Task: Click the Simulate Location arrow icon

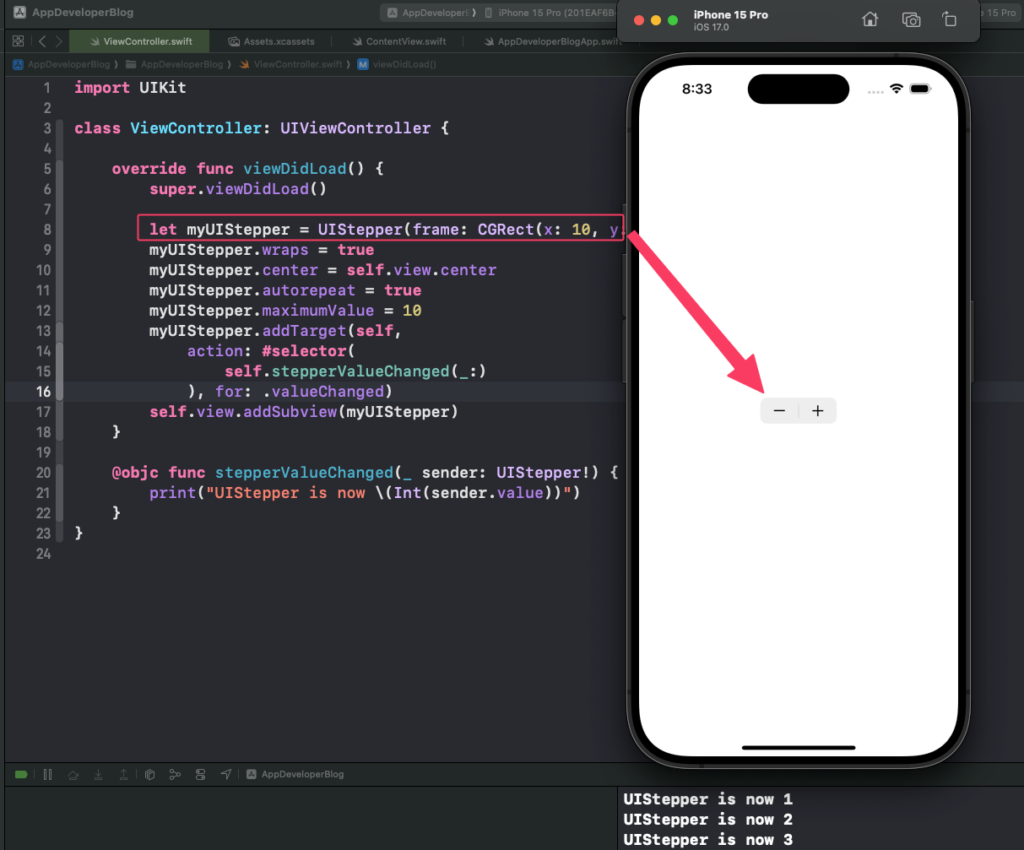Action: [226, 774]
